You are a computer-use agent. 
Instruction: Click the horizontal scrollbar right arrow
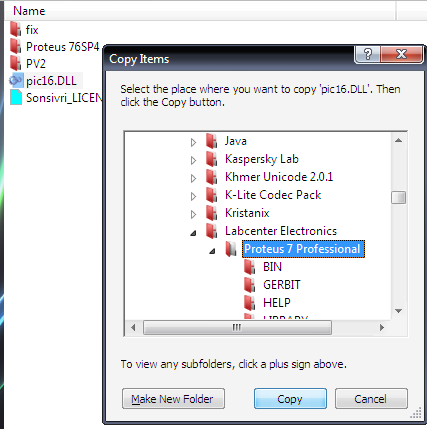(x=382, y=328)
